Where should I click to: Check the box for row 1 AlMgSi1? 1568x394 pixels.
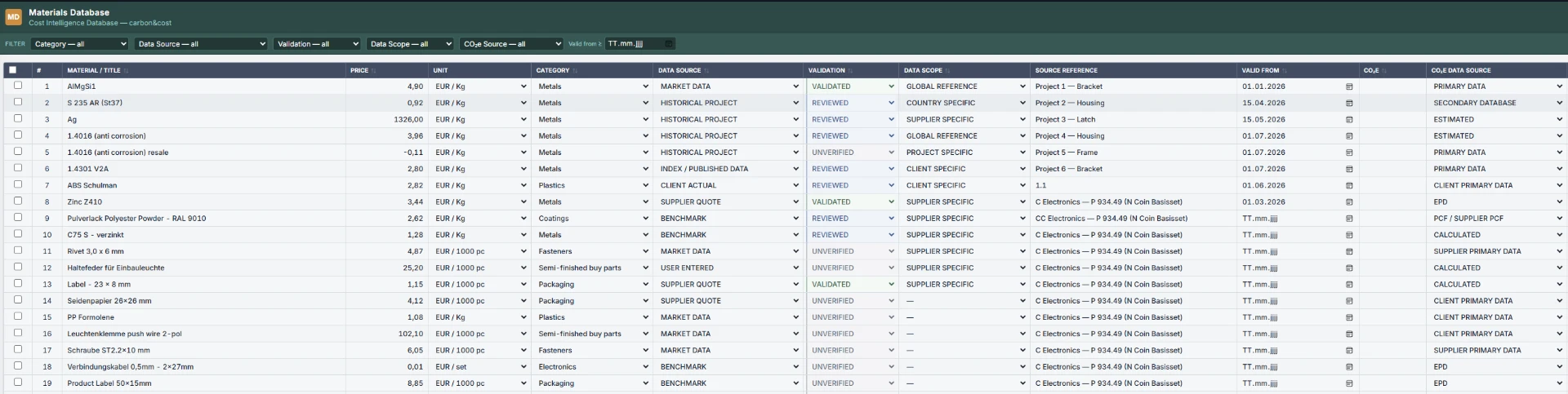(x=18, y=86)
